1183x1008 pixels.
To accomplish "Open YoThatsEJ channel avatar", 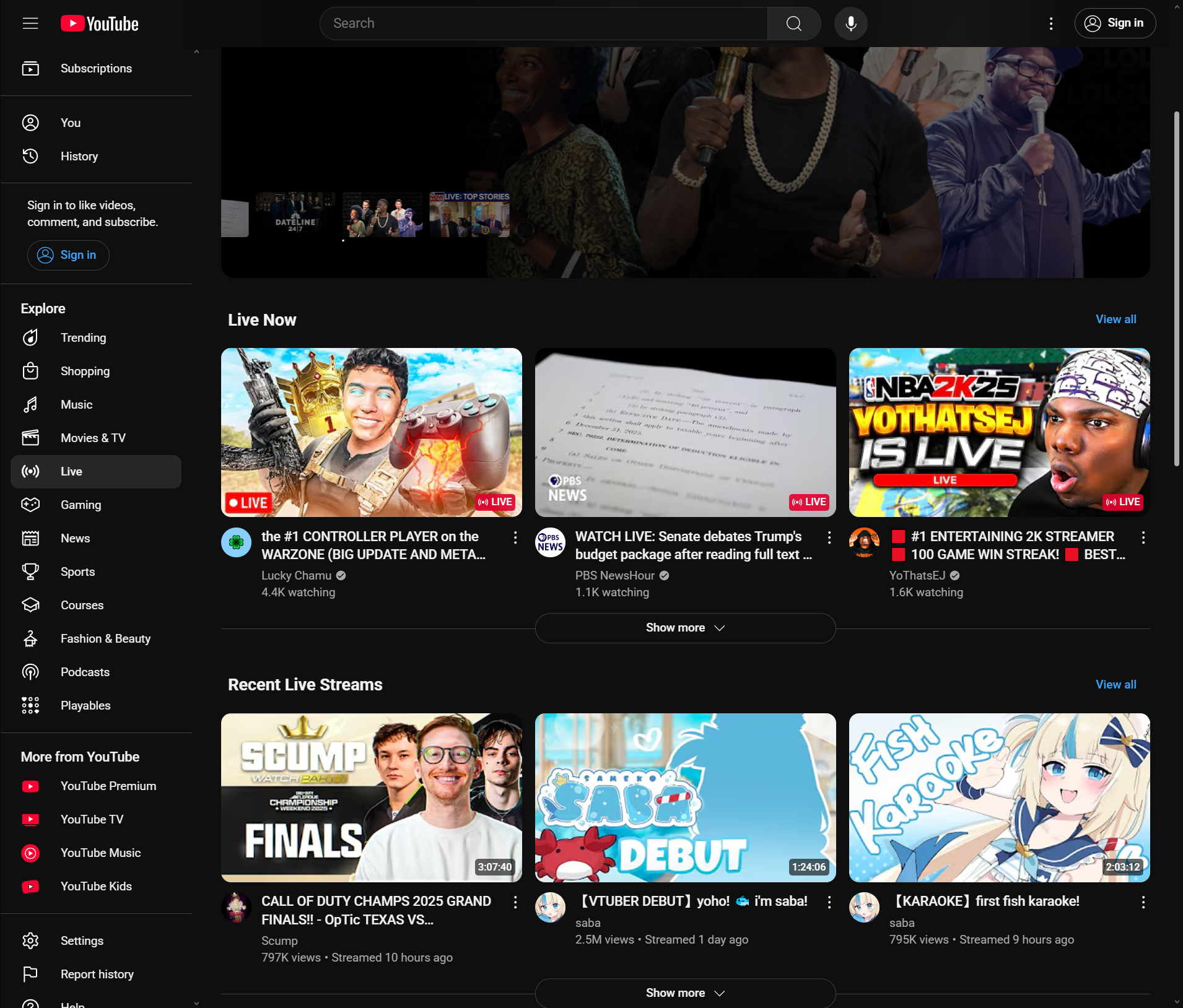I will tap(864, 542).
